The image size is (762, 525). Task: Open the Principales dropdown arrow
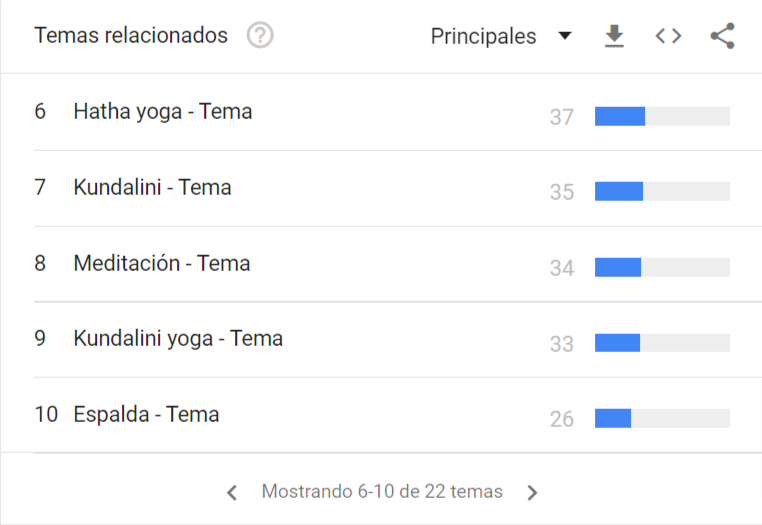565,35
